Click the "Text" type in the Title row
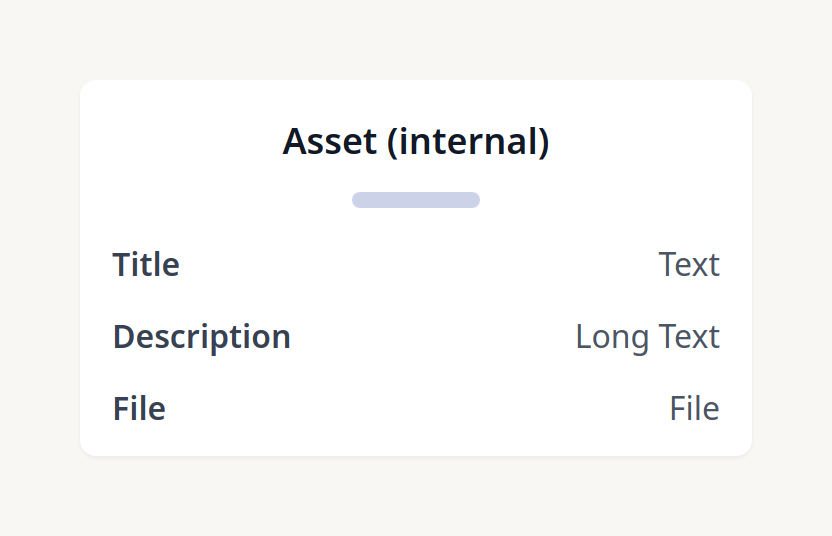Image resolution: width=832 pixels, height=536 pixels. click(689, 265)
